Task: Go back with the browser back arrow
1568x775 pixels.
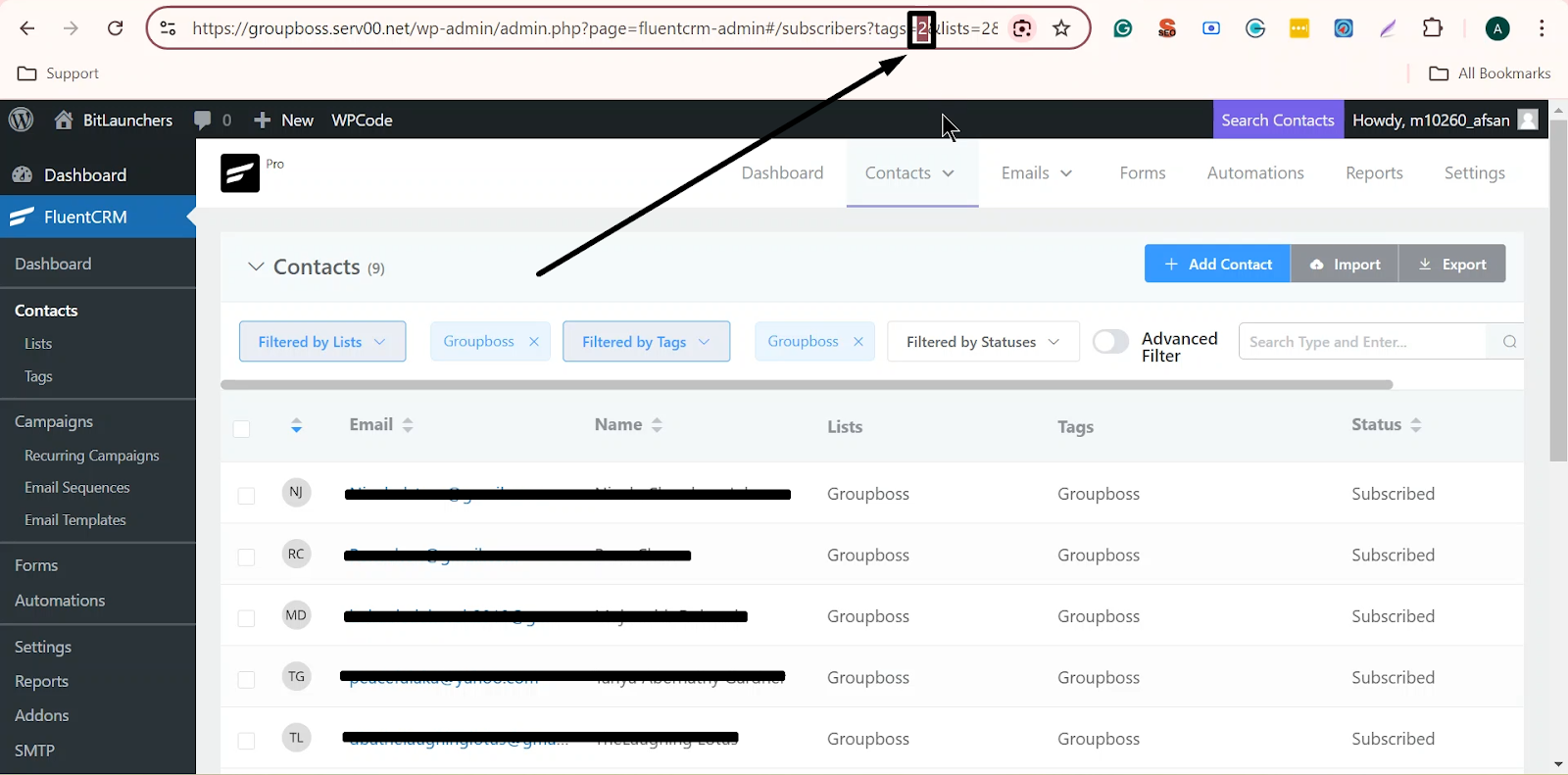Action: pos(26,28)
